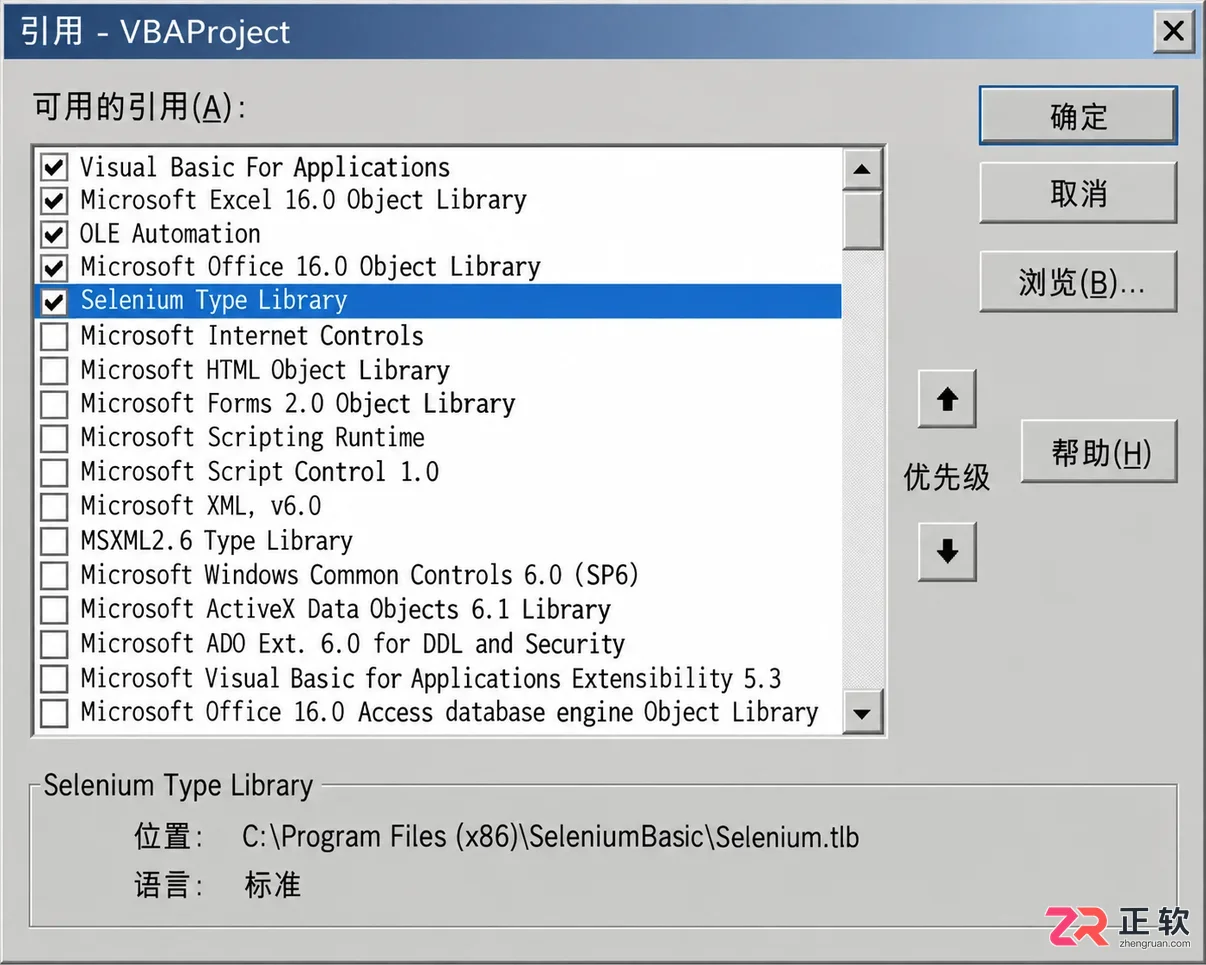Confirm with the 确定 button

click(x=1078, y=116)
